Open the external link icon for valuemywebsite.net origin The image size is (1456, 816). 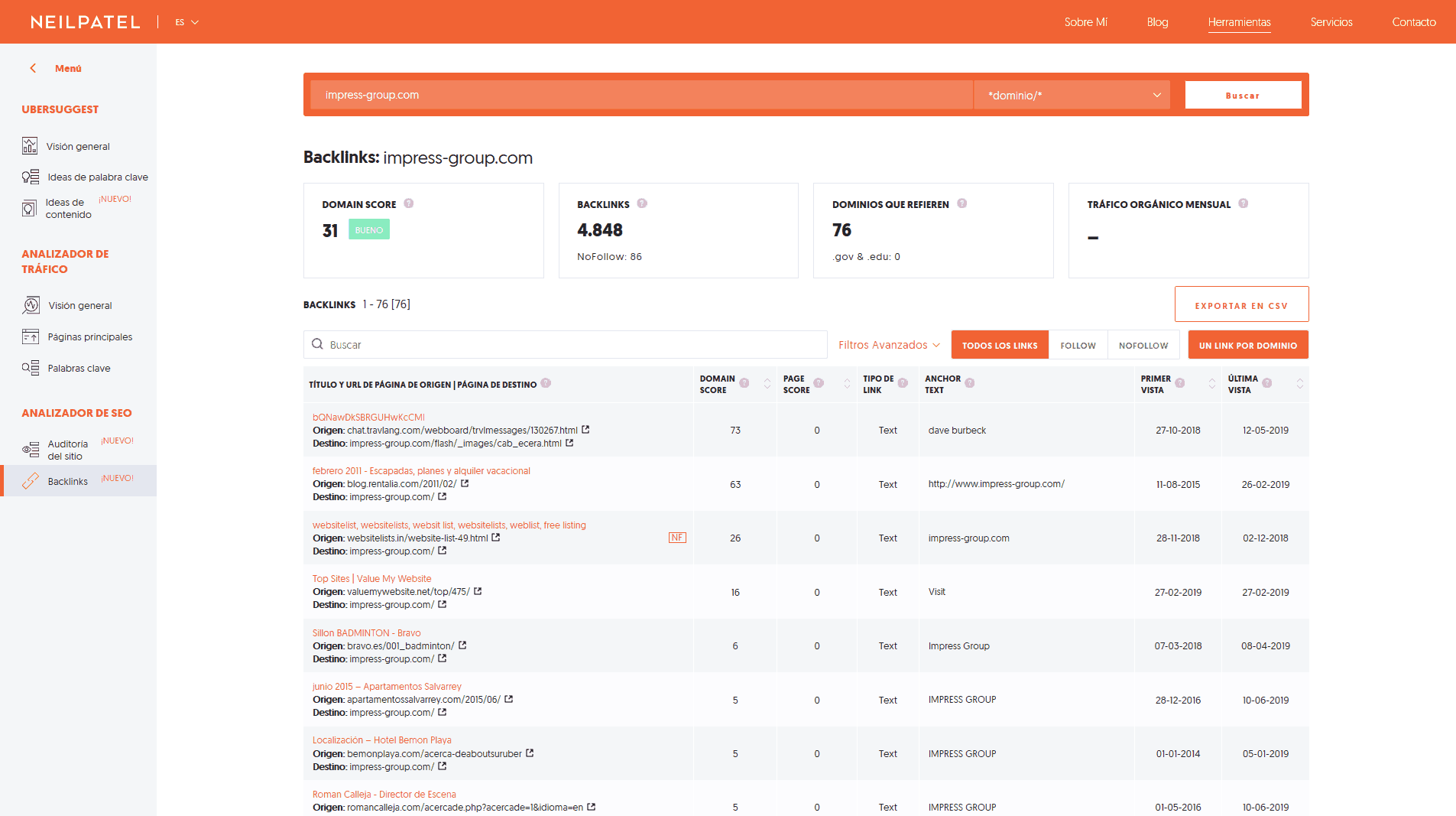click(478, 591)
